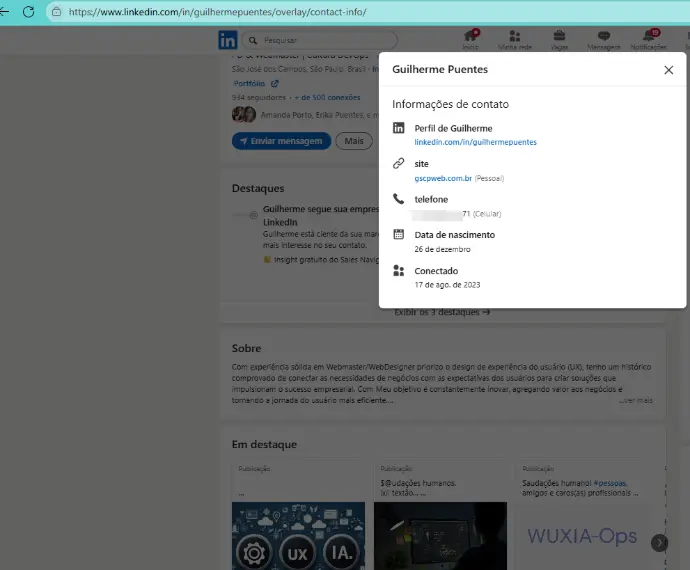Viewport: 690px width, 570px height.
Task: Open 'Exibir os 3 destaques' link
Action: [442, 312]
